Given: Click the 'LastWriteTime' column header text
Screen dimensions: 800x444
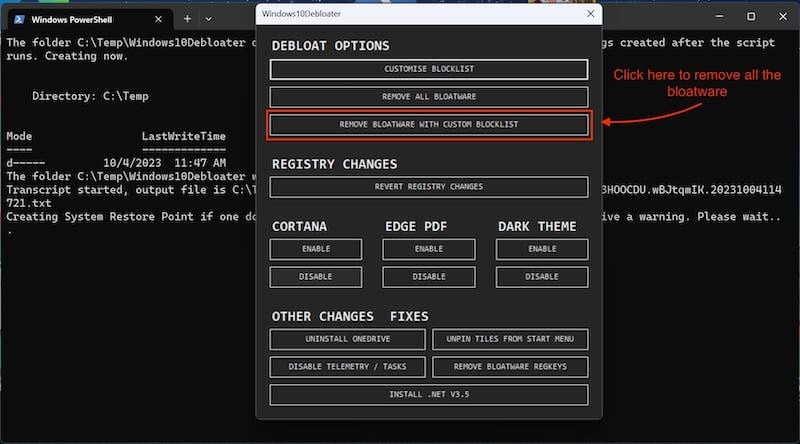Looking at the screenshot, I should 184,136.
